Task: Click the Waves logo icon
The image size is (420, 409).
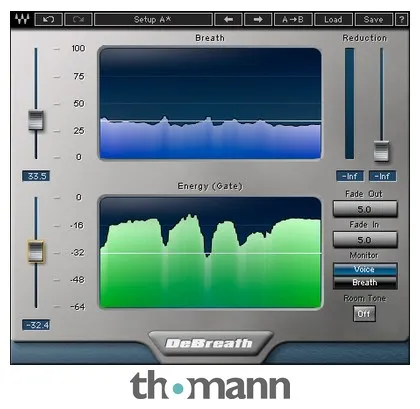Action: point(22,19)
